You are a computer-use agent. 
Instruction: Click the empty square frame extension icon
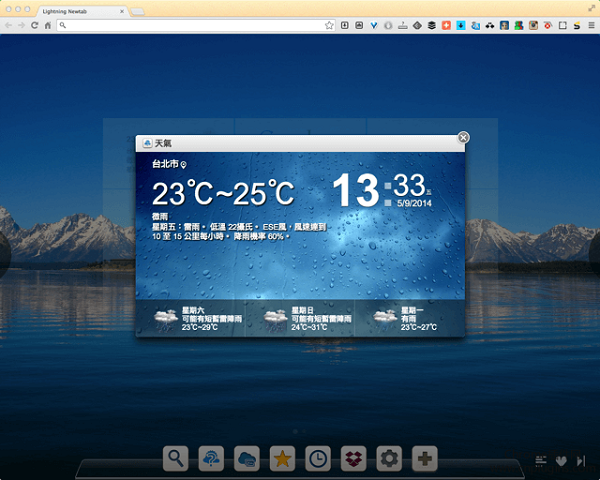562,25
